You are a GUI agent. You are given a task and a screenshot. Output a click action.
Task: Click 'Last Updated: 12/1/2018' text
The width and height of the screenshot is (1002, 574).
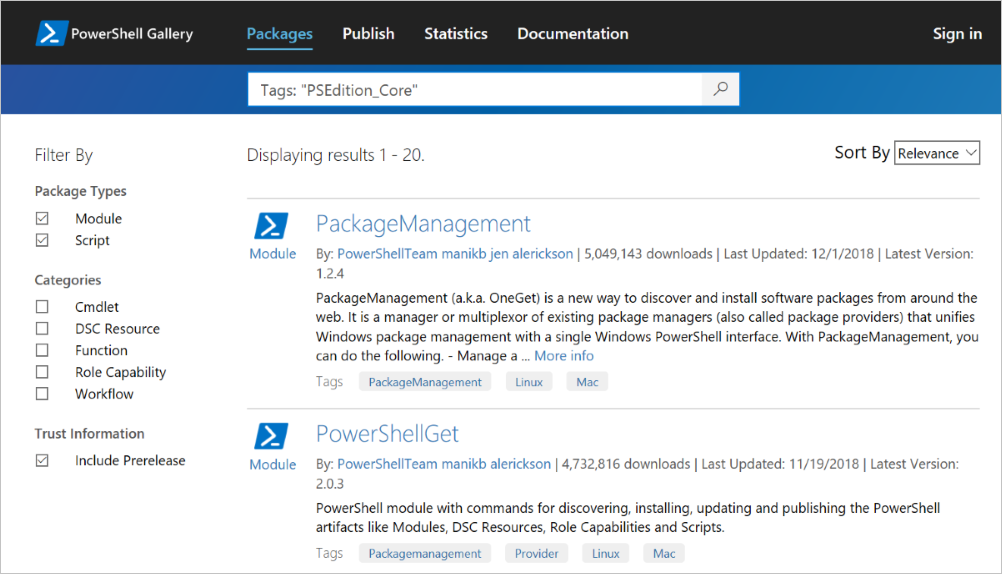pyautogui.click(x=799, y=254)
